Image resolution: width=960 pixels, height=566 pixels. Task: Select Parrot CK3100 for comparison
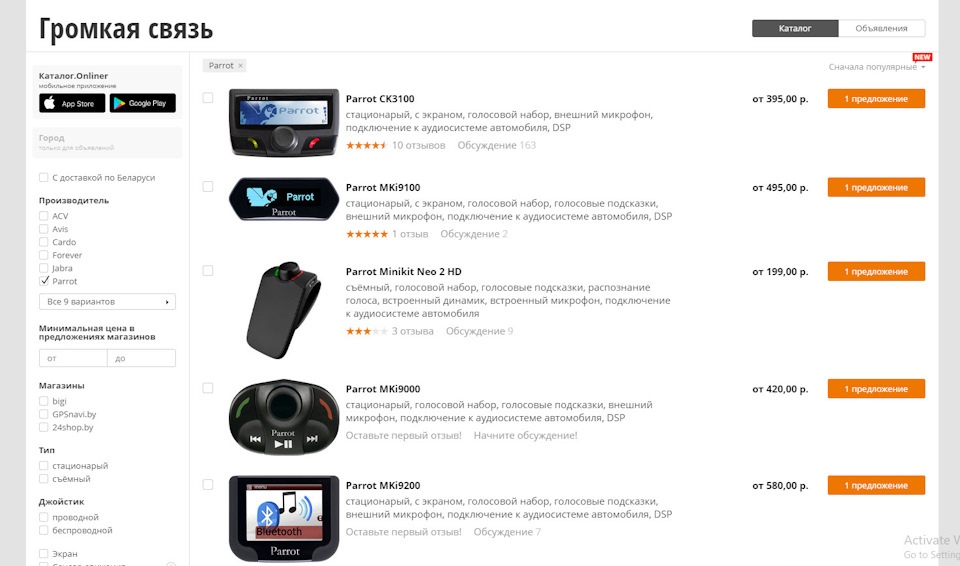pos(208,98)
